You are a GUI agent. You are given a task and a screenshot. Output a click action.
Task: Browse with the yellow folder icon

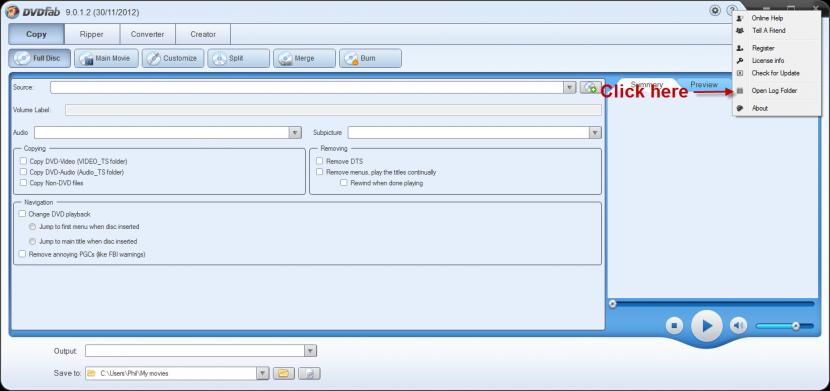pos(284,373)
